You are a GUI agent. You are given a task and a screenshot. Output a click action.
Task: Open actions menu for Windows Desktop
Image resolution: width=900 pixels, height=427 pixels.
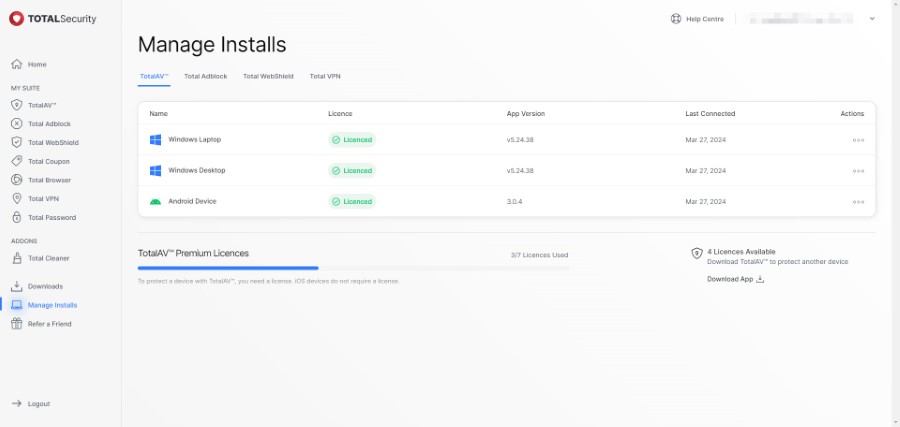click(858, 171)
